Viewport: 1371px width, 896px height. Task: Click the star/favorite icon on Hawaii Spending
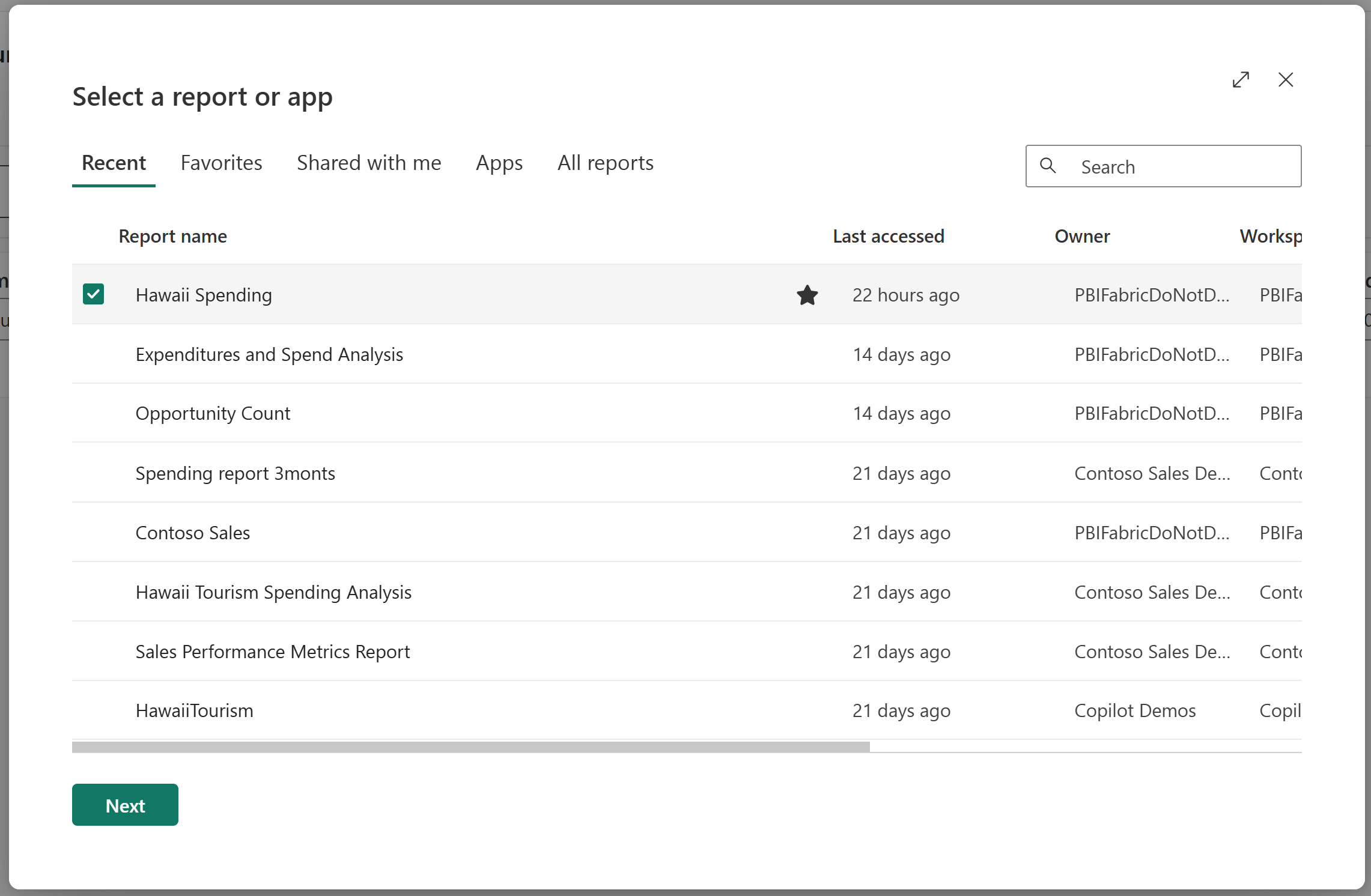point(807,294)
